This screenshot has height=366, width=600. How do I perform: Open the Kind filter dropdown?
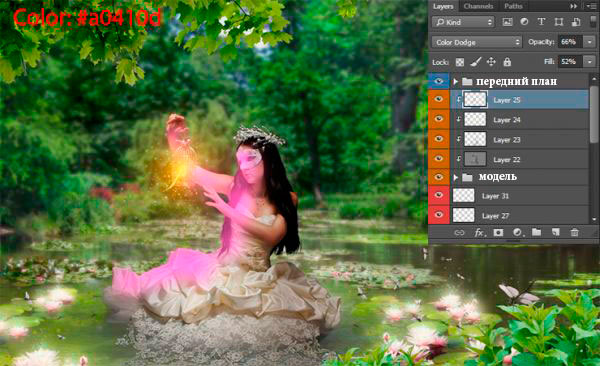[x=463, y=22]
